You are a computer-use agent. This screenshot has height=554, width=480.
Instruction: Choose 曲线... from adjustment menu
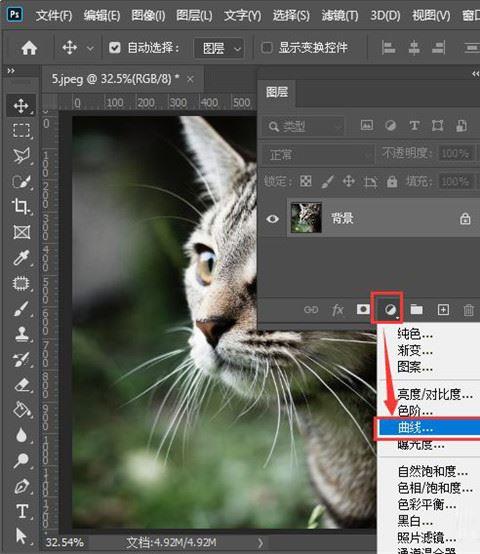click(x=429, y=428)
